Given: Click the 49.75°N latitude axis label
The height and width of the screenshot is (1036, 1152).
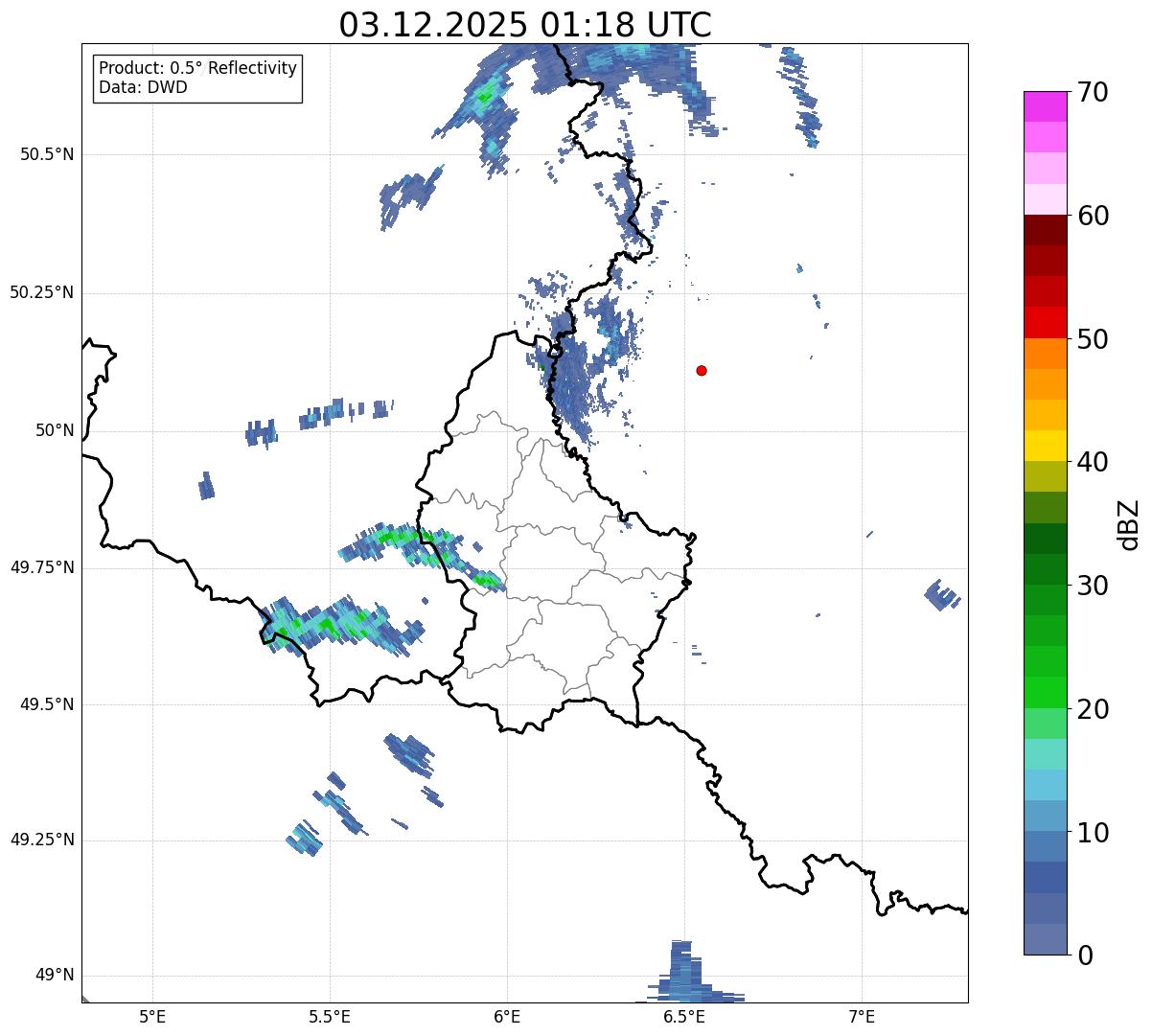Looking at the screenshot, I should tap(42, 567).
